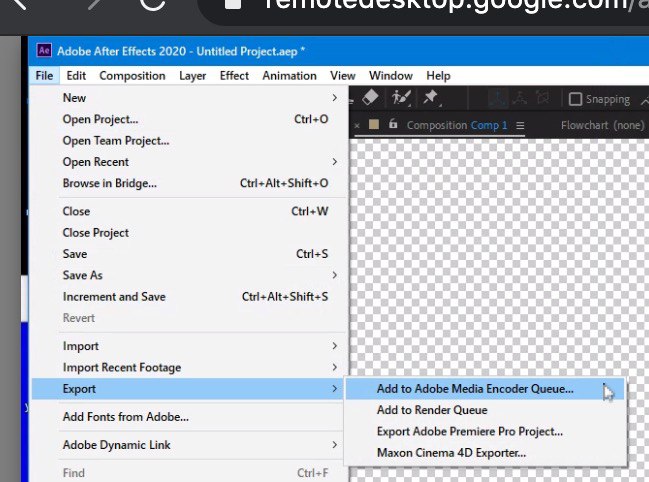Screen dimensions: 649x482
Task: Click the browser Back button
Action: [18, 4]
